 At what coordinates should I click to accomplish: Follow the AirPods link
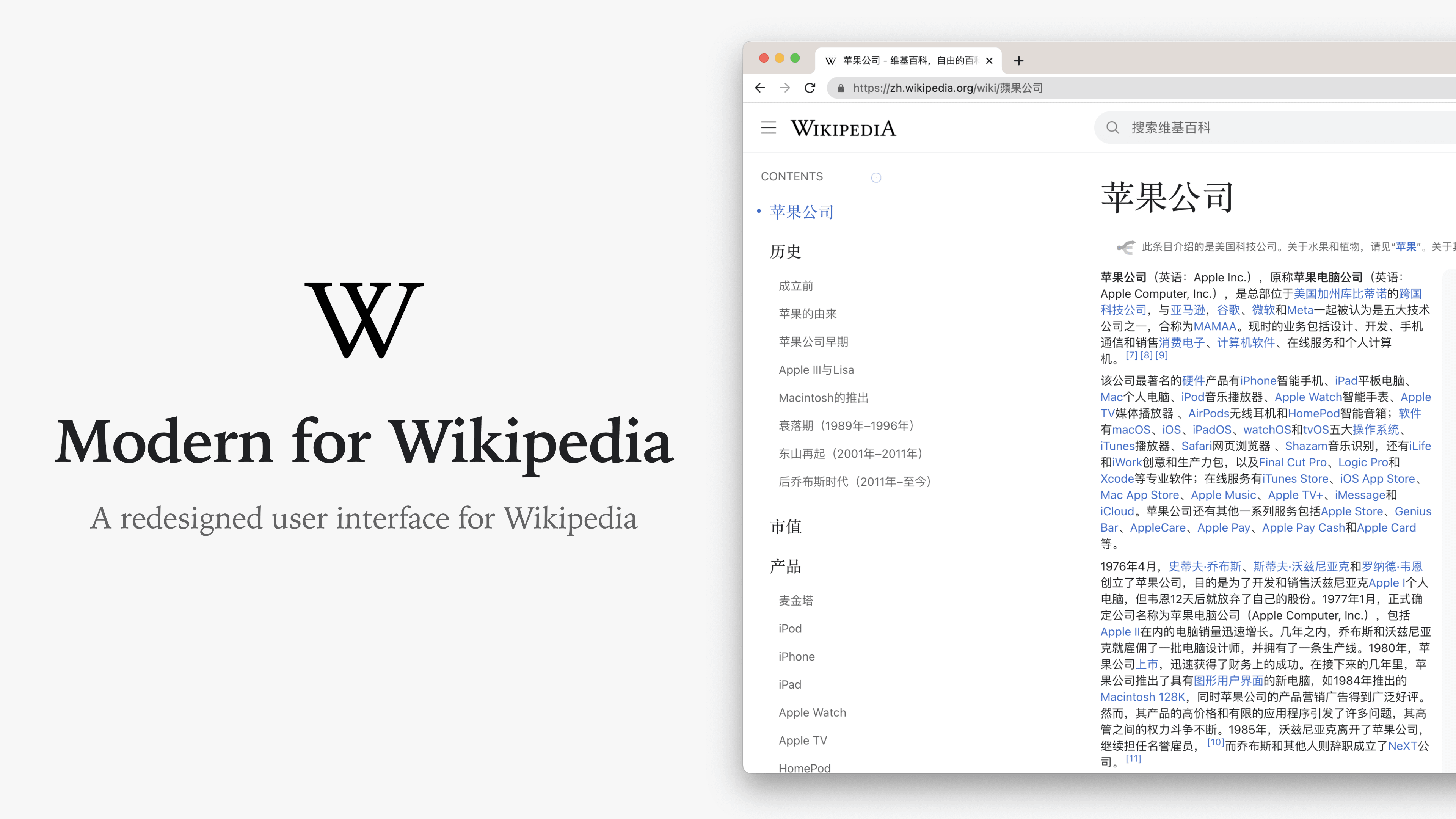[x=1208, y=414]
